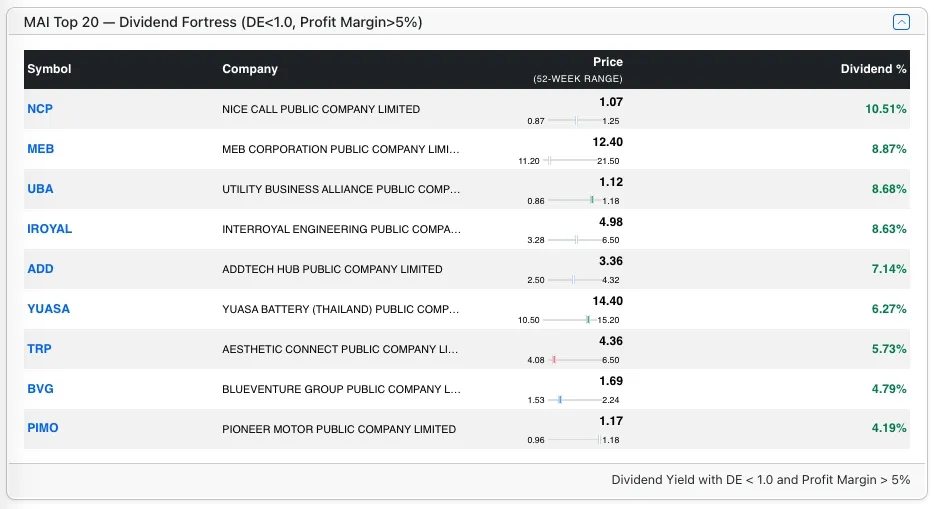The height and width of the screenshot is (509, 934).
Task: Click the 1.17 price of PIMO
Action: (611, 420)
